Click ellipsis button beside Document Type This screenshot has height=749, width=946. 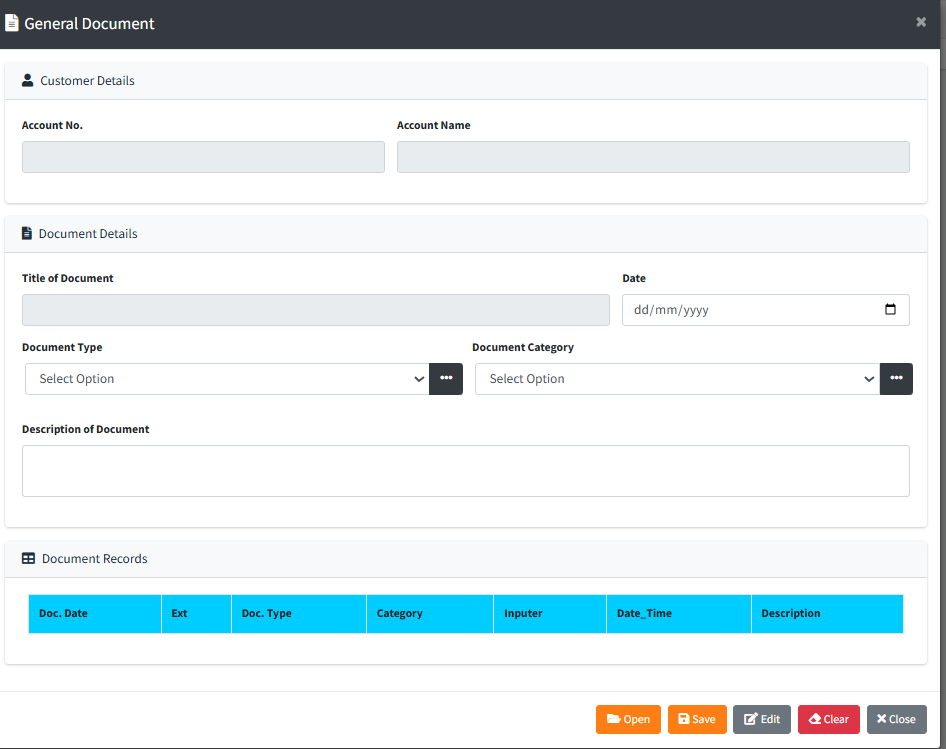click(x=446, y=379)
